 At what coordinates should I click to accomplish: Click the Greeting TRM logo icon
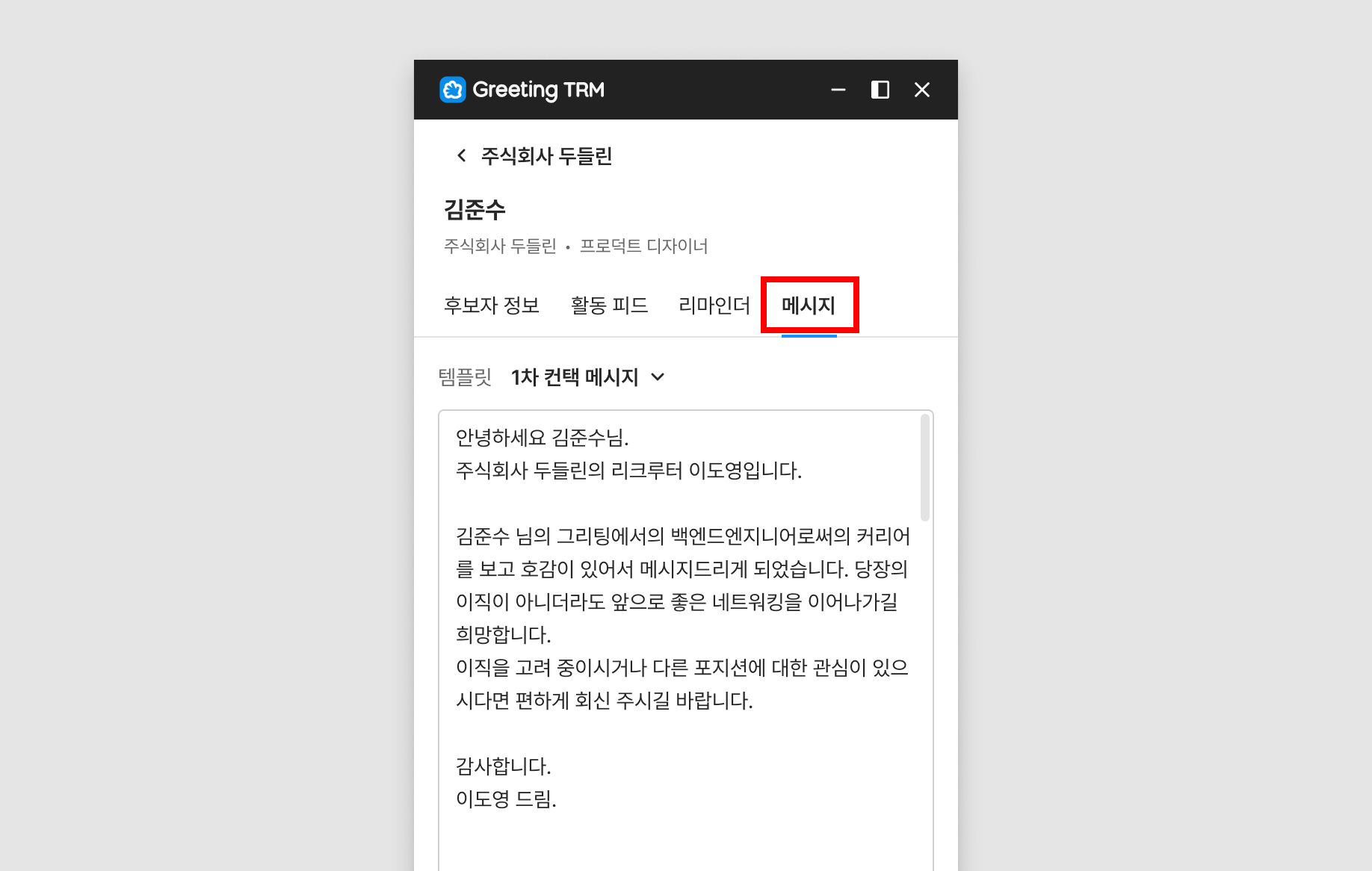pyautogui.click(x=453, y=90)
